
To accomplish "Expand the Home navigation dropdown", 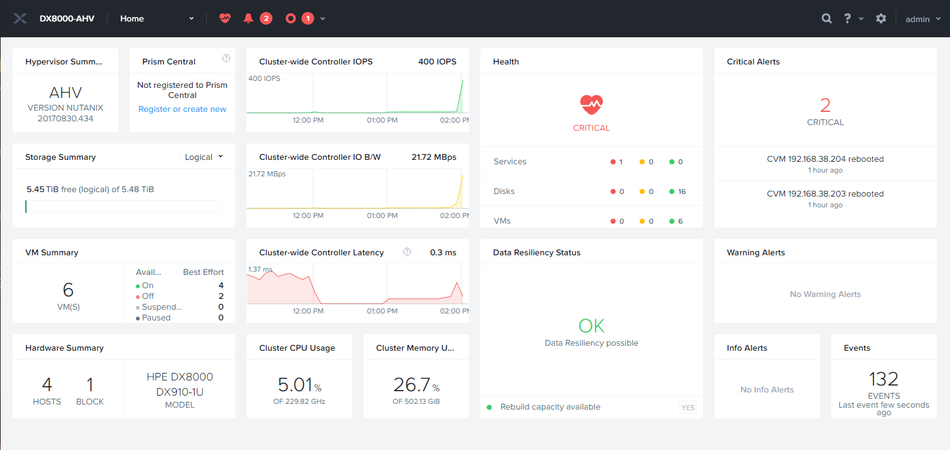I will tap(157, 19).
